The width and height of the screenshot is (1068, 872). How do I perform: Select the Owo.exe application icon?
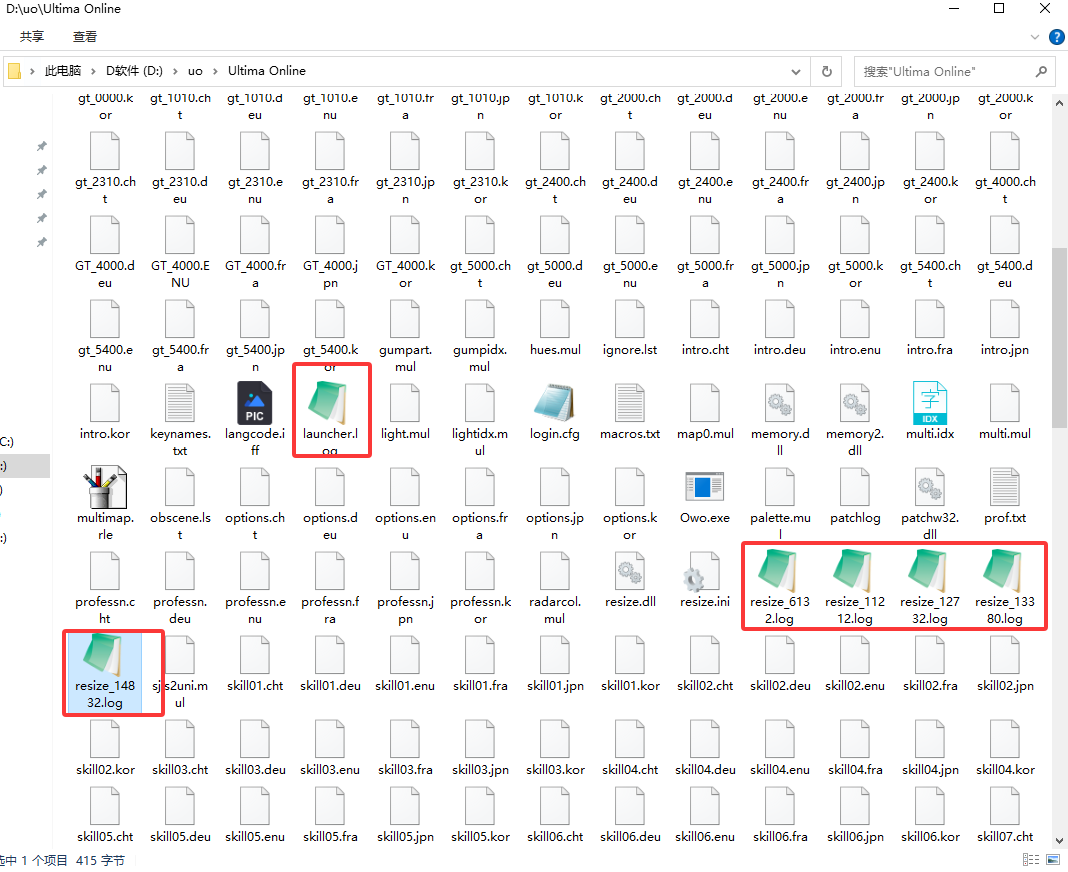point(704,486)
